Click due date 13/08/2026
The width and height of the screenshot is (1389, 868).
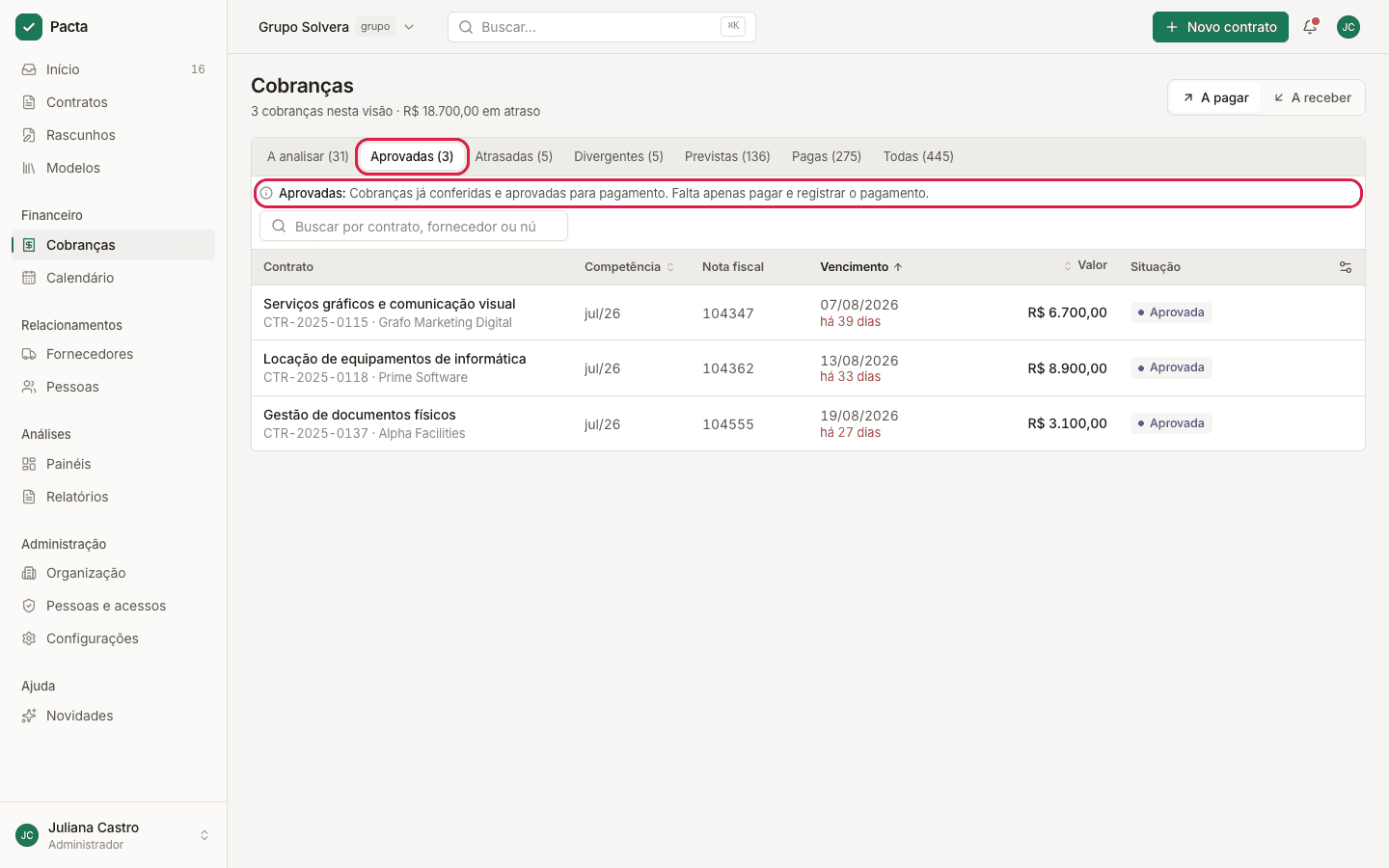859,361
